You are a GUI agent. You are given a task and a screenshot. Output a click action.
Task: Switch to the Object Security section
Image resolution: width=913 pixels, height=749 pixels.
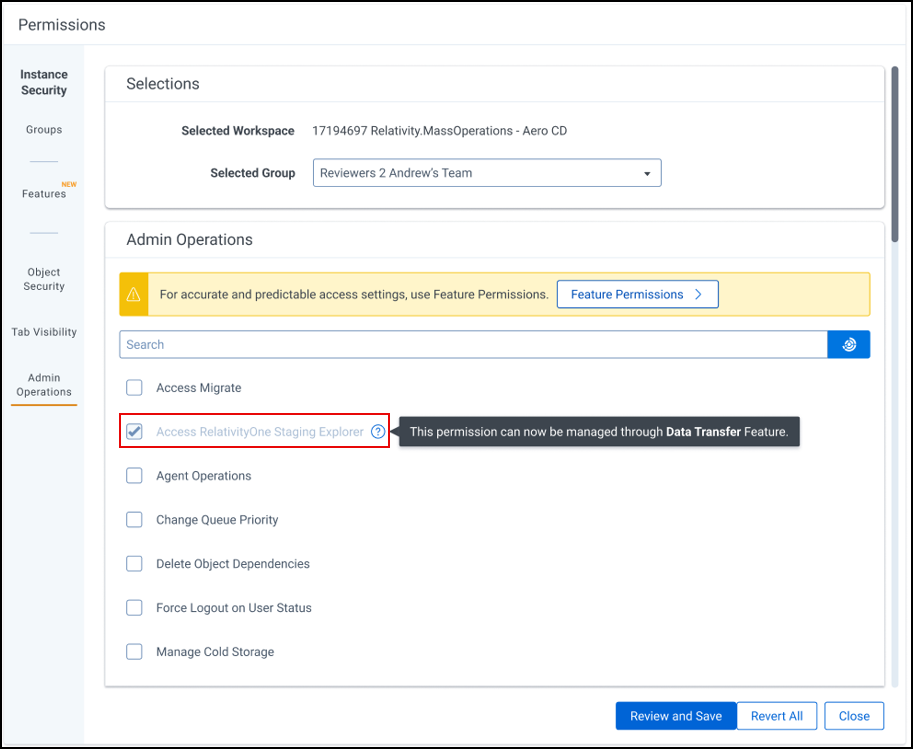[44, 279]
